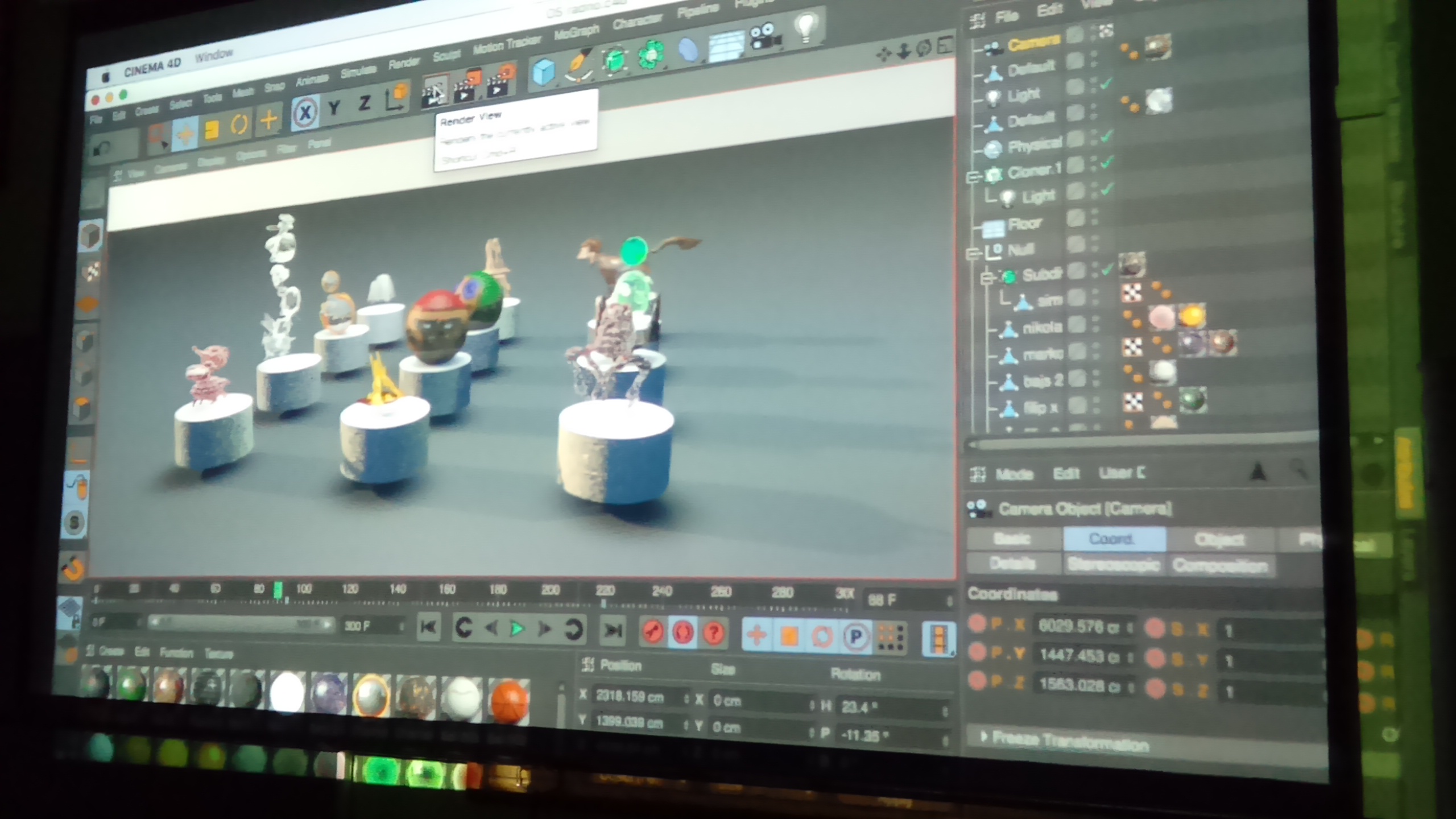The width and height of the screenshot is (1456, 819).
Task: Toggle visibility dots for Floor object
Action: pos(1094,218)
